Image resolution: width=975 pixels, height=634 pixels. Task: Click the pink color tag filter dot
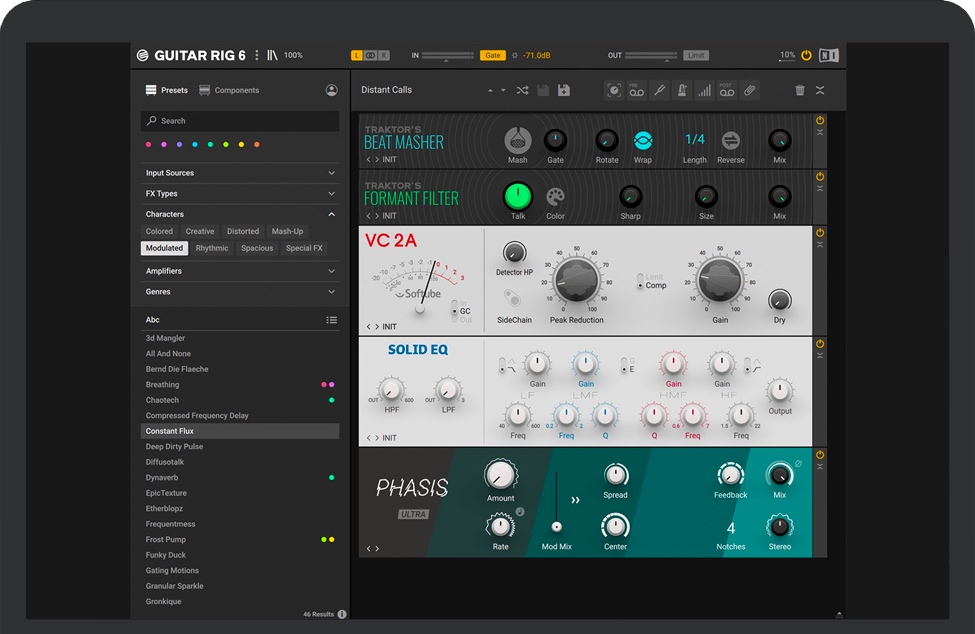149,145
